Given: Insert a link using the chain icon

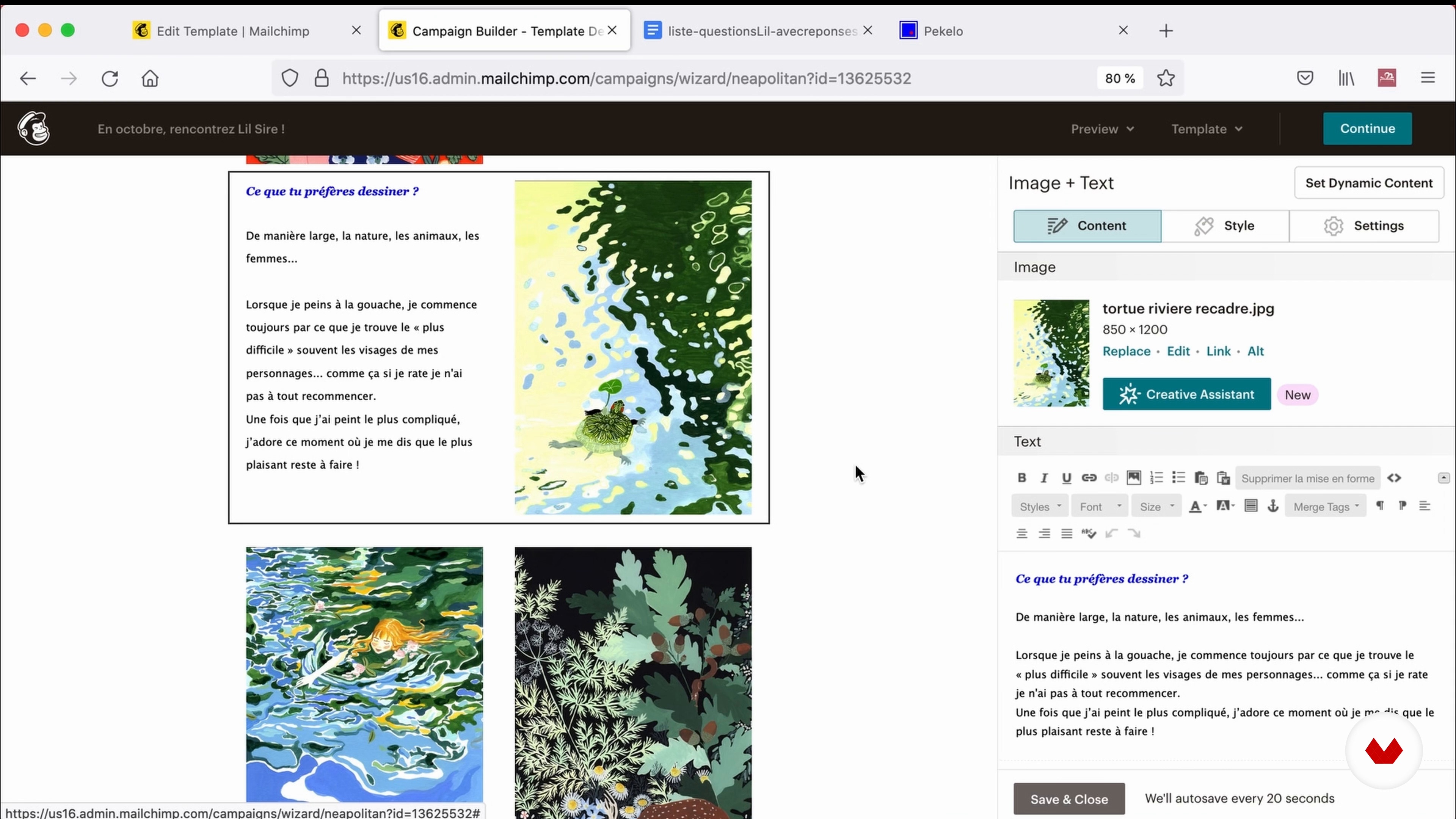Looking at the screenshot, I should [1089, 478].
